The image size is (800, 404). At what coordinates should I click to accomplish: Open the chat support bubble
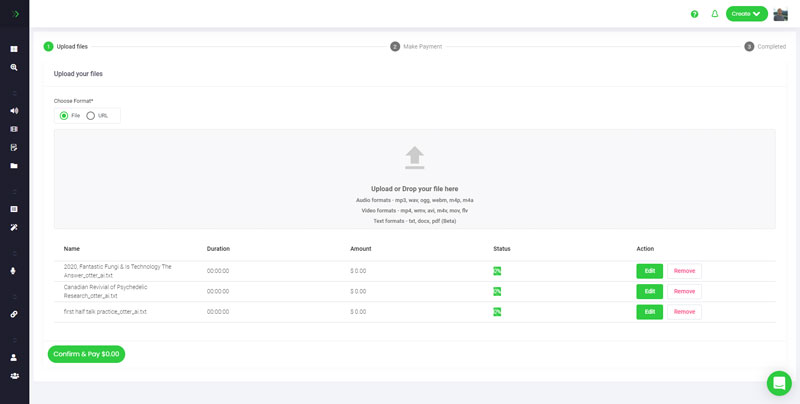coord(779,383)
